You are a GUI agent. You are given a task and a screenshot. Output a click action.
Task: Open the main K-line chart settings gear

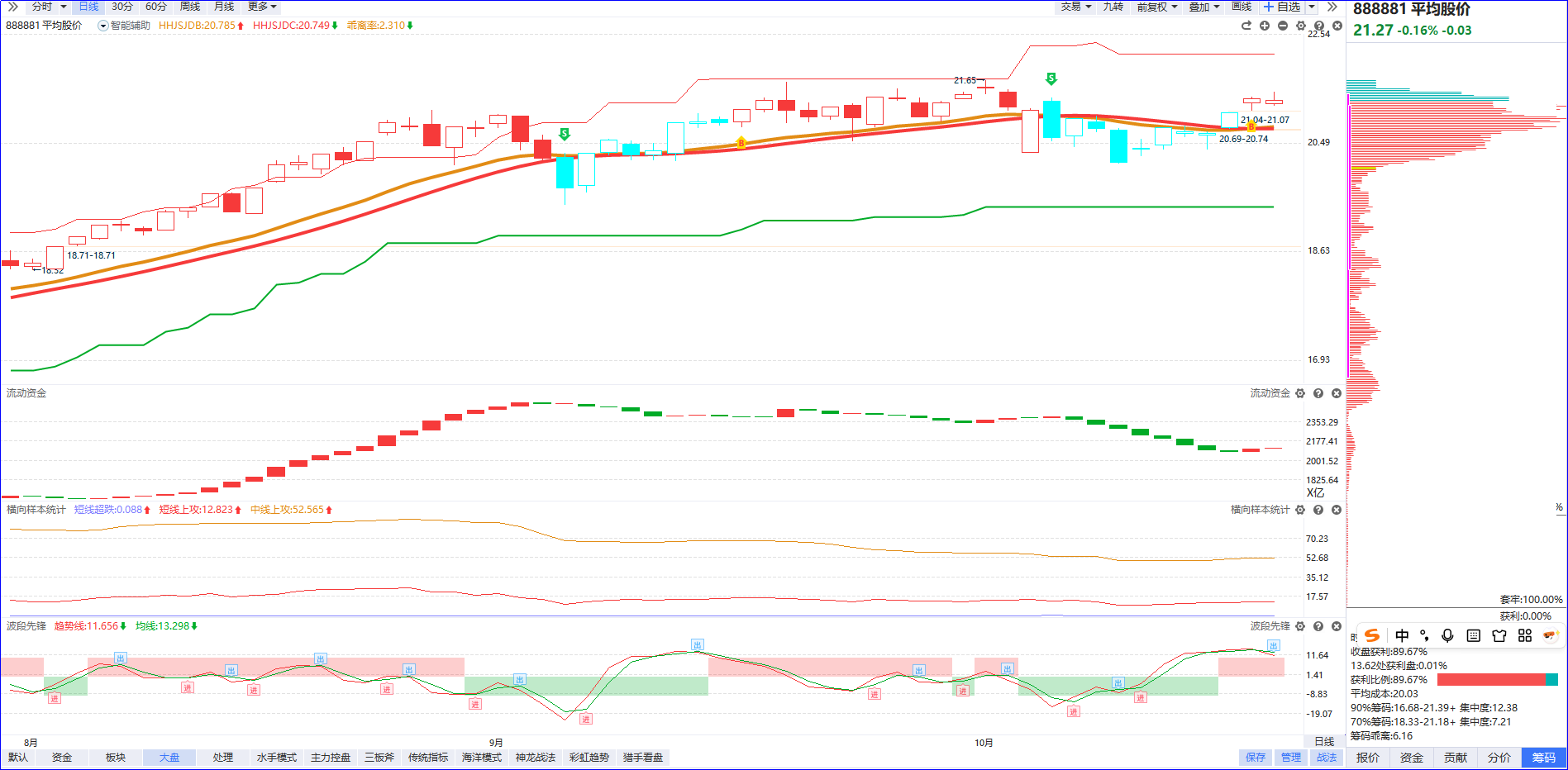tap(1301, 26)
